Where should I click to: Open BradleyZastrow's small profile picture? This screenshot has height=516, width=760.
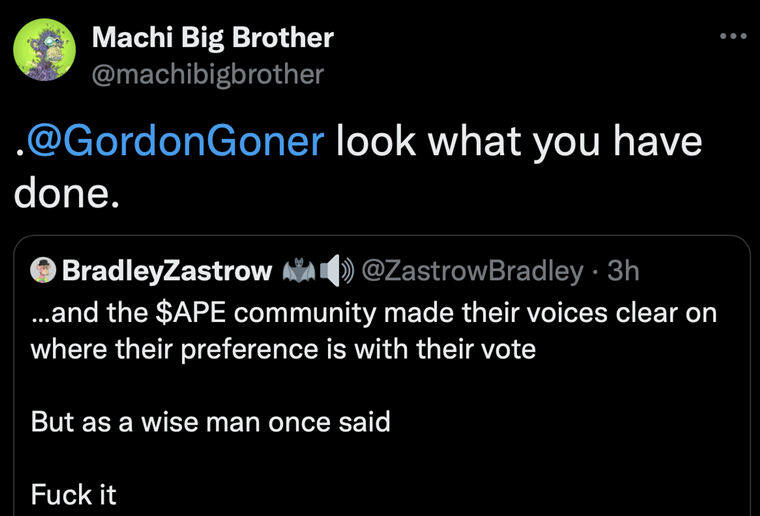click(x=43, y=270)
